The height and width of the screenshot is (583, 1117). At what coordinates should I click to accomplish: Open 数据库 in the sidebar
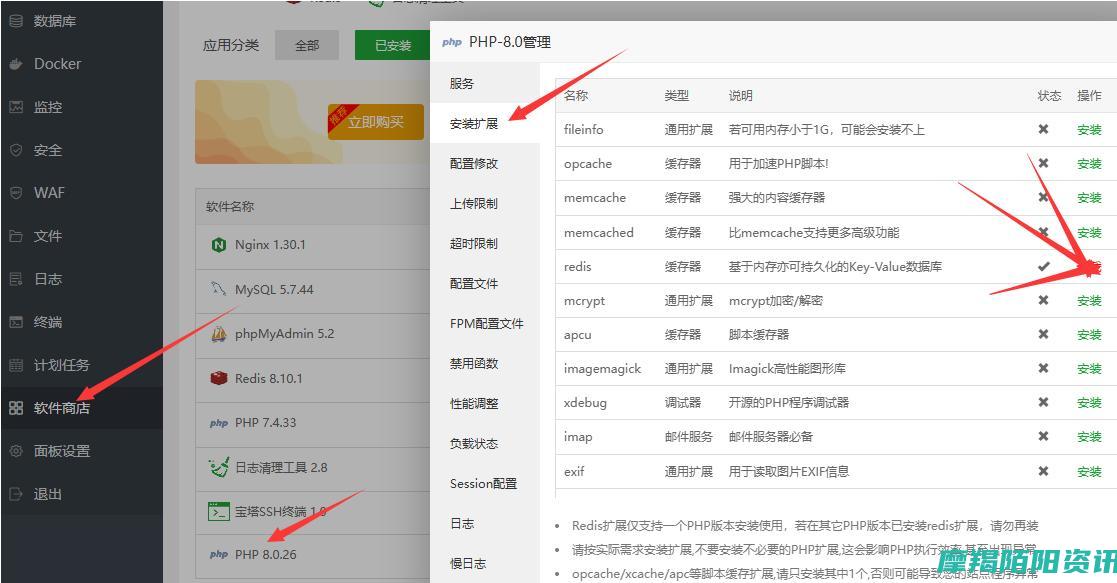pyautogui.click(x=55, y=21)
